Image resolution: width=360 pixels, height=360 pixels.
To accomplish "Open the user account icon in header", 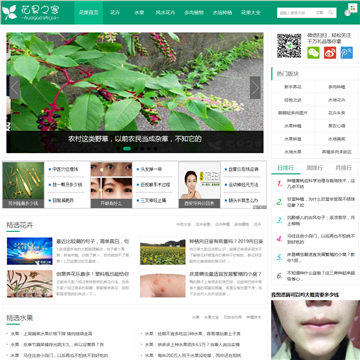I will point(347,13).
